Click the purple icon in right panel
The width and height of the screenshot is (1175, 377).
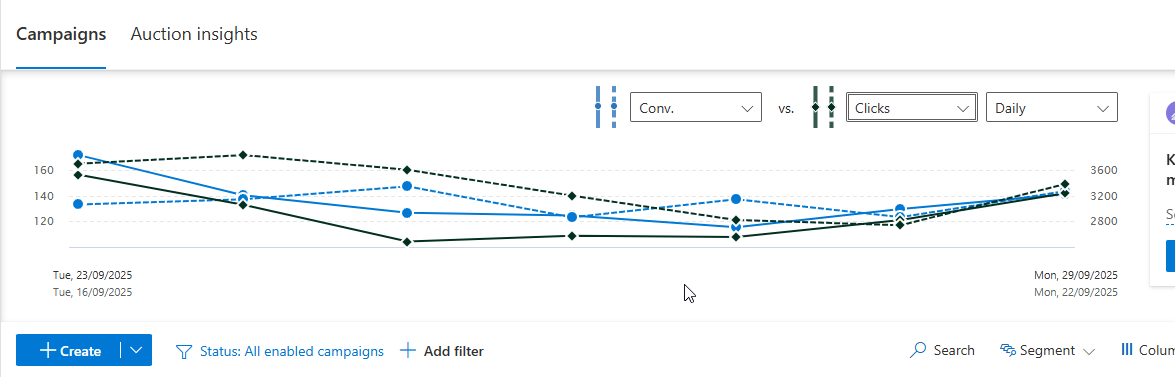click(x=1170, y=113)
